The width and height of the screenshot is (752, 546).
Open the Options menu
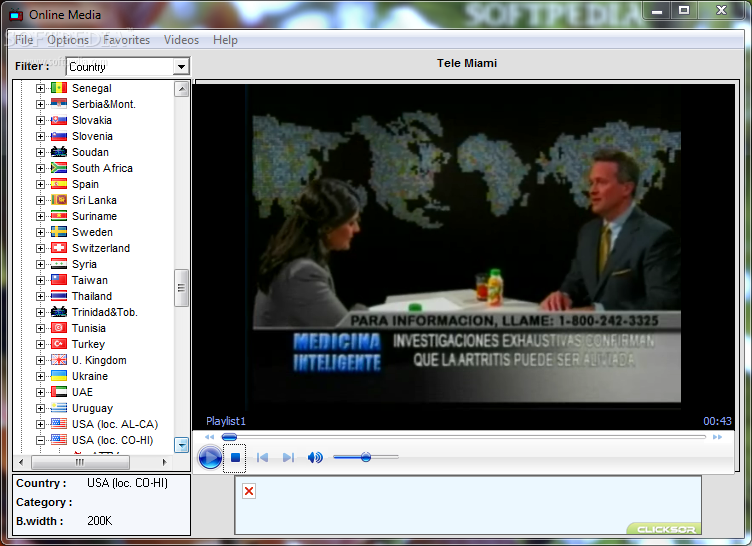tap(68, 40)
